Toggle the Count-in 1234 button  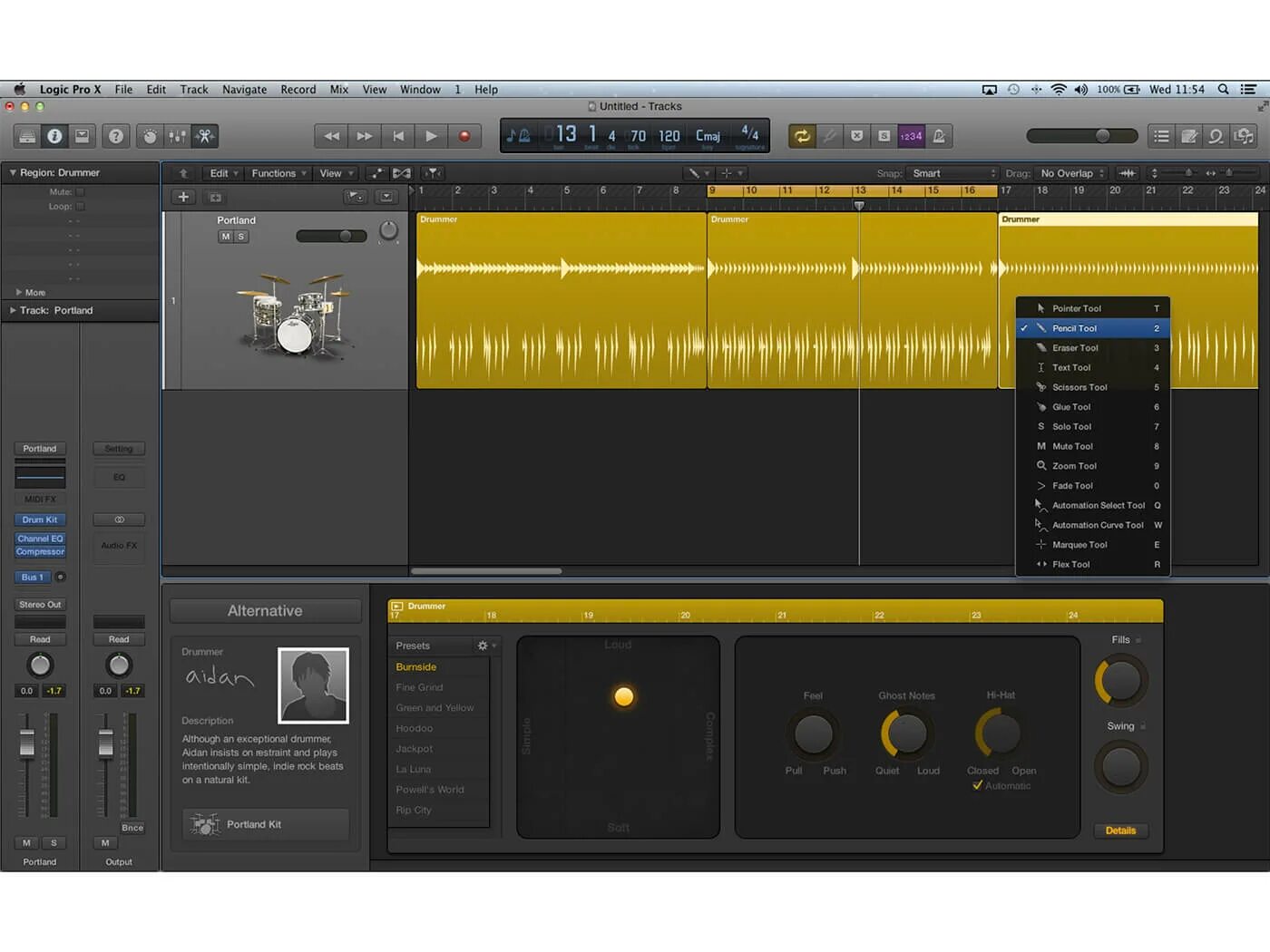point(911,136)
